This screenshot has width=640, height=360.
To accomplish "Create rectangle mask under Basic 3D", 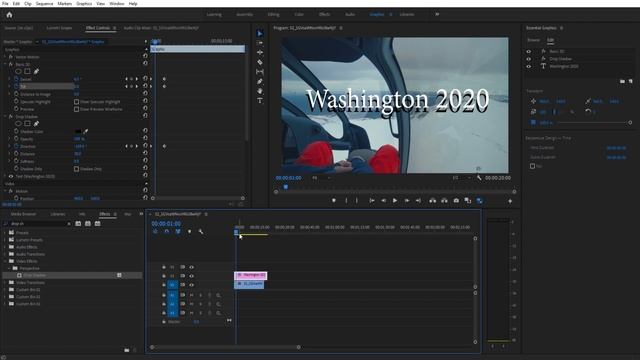I will (27, 71).
